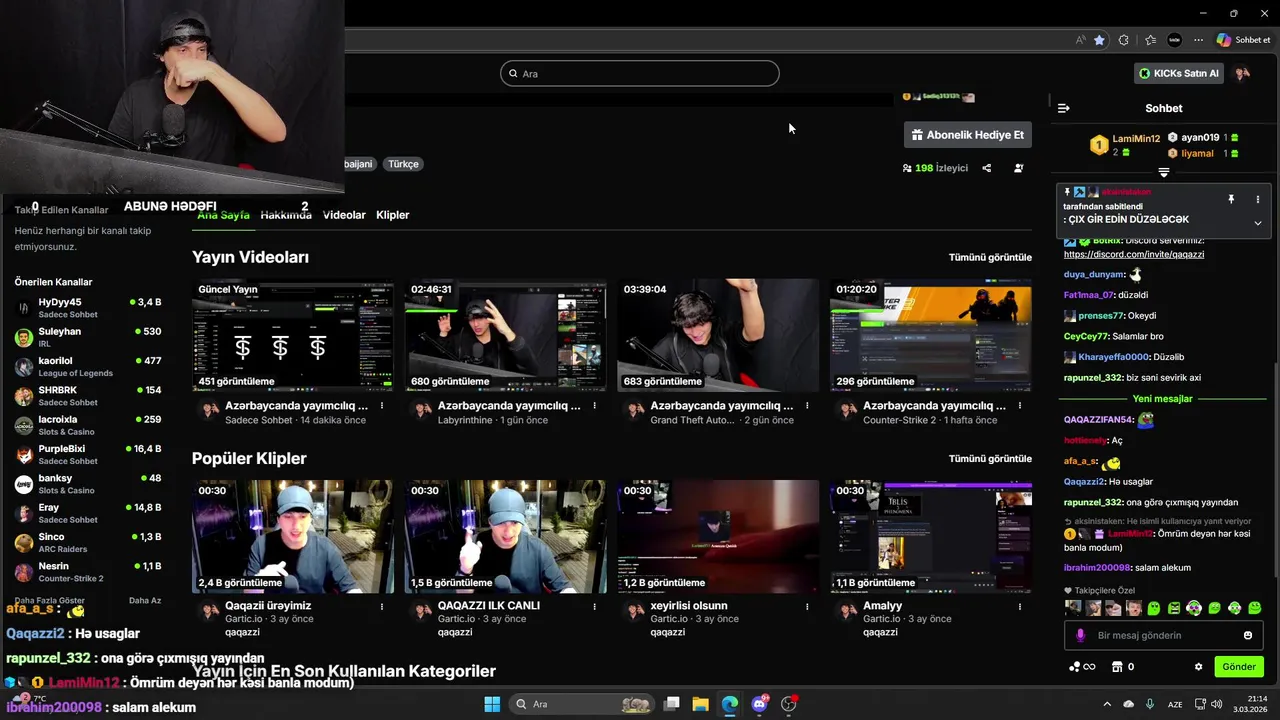The width and height of the screenshot is (1280, 720).
Task: Open the HyDyy45 recommended channel
Action: click(88, 307)
